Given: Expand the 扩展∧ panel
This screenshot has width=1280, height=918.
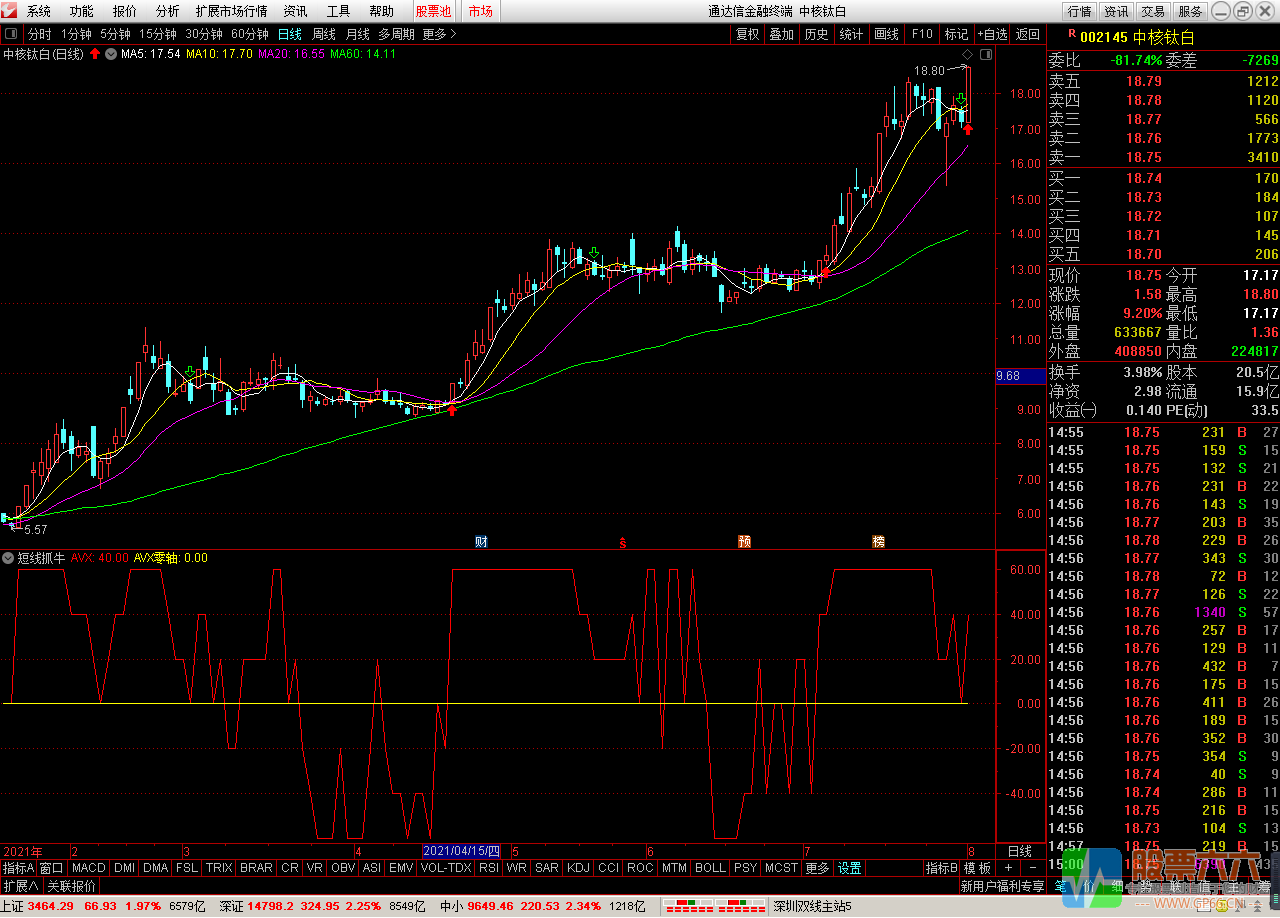Looking at the screenshot, I should 20,886.
